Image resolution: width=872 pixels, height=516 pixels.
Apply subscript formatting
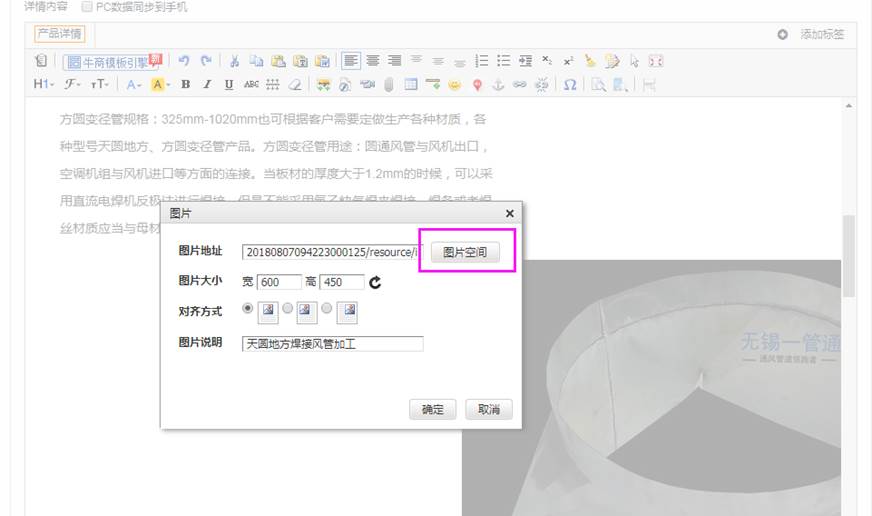(x=547, y=61)
